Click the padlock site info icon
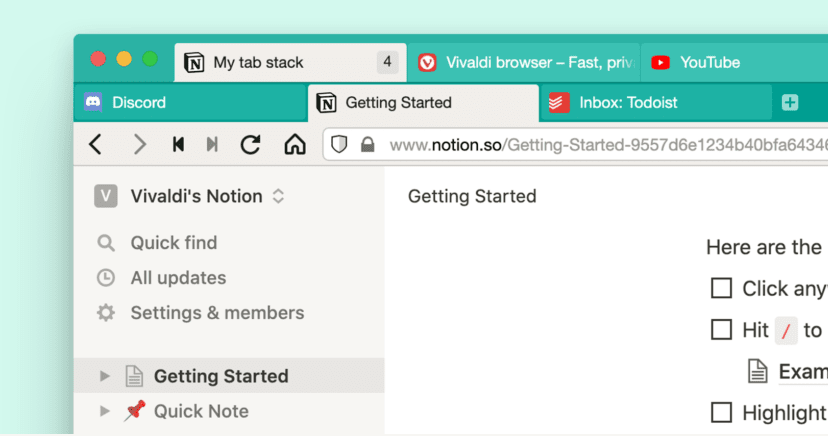Viewport: 828px width, 436px height. pos(368,144)
